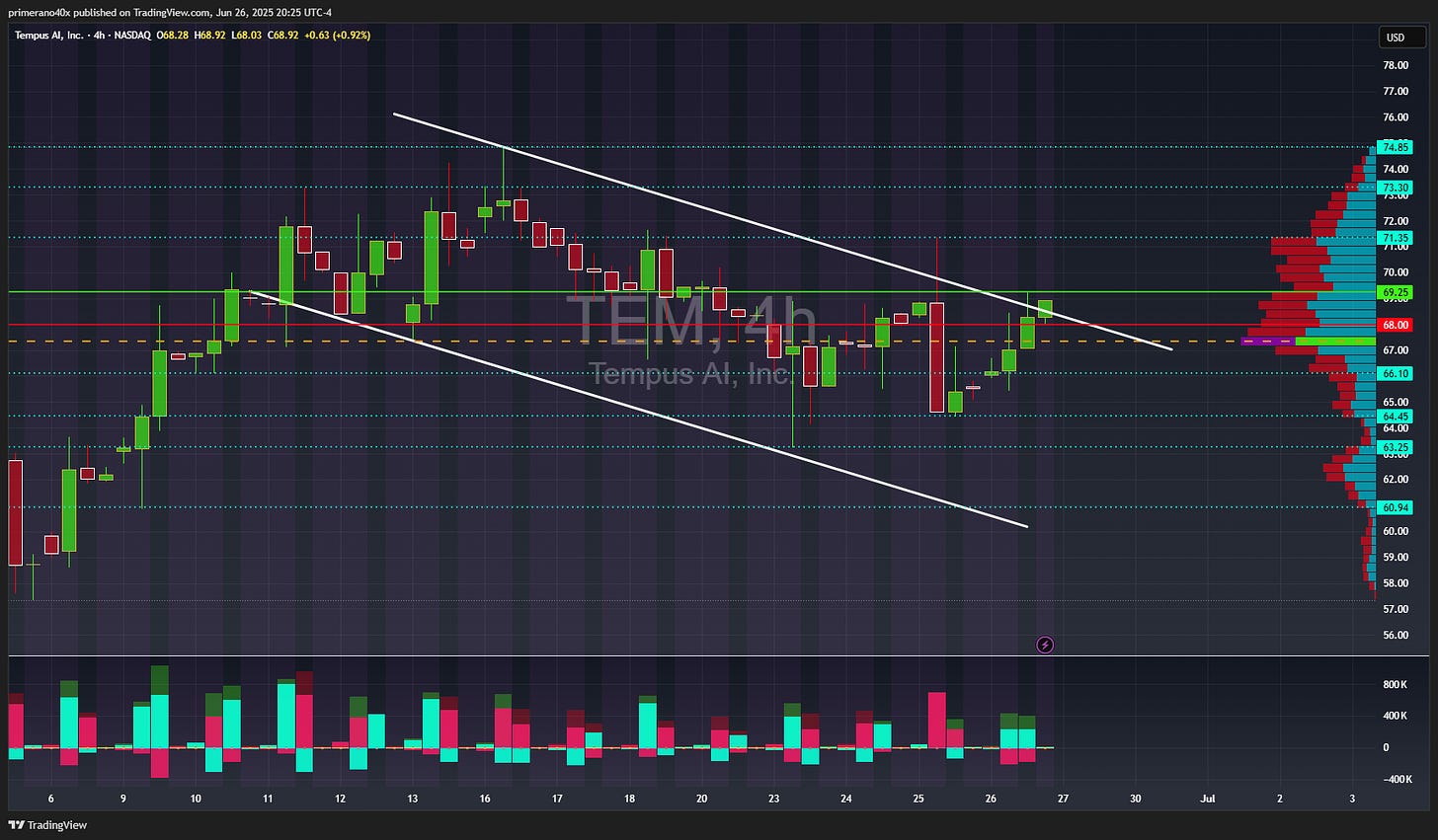The width and height of the screenshot is (1438, 840).
Task: Click the 66.10 price level label
Action: click(x=1396, y=373)
